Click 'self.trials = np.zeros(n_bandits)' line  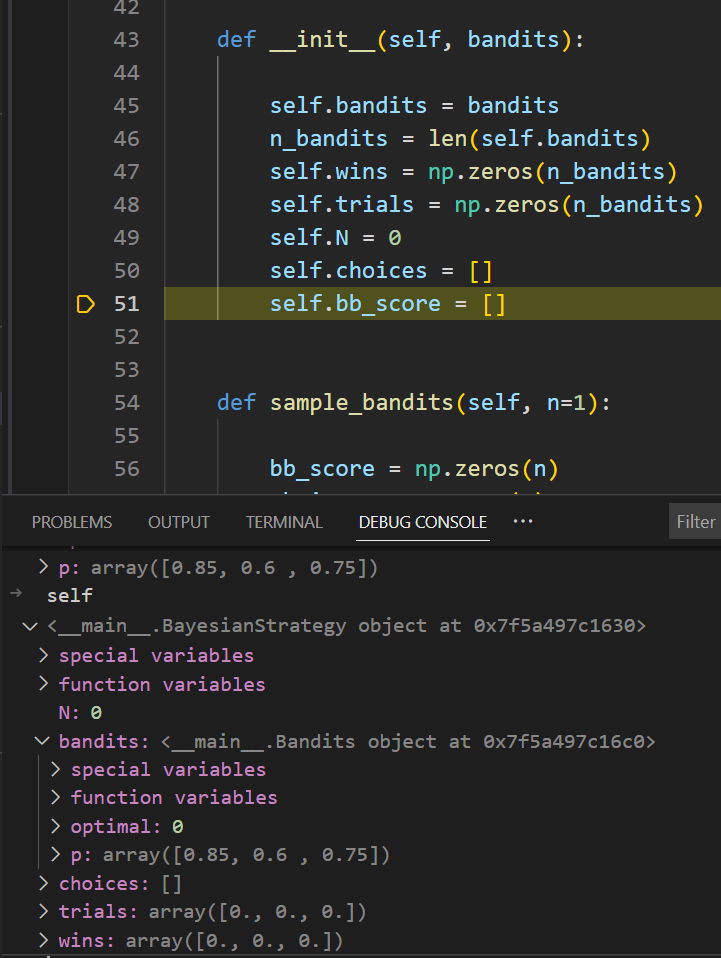point(487,205)
